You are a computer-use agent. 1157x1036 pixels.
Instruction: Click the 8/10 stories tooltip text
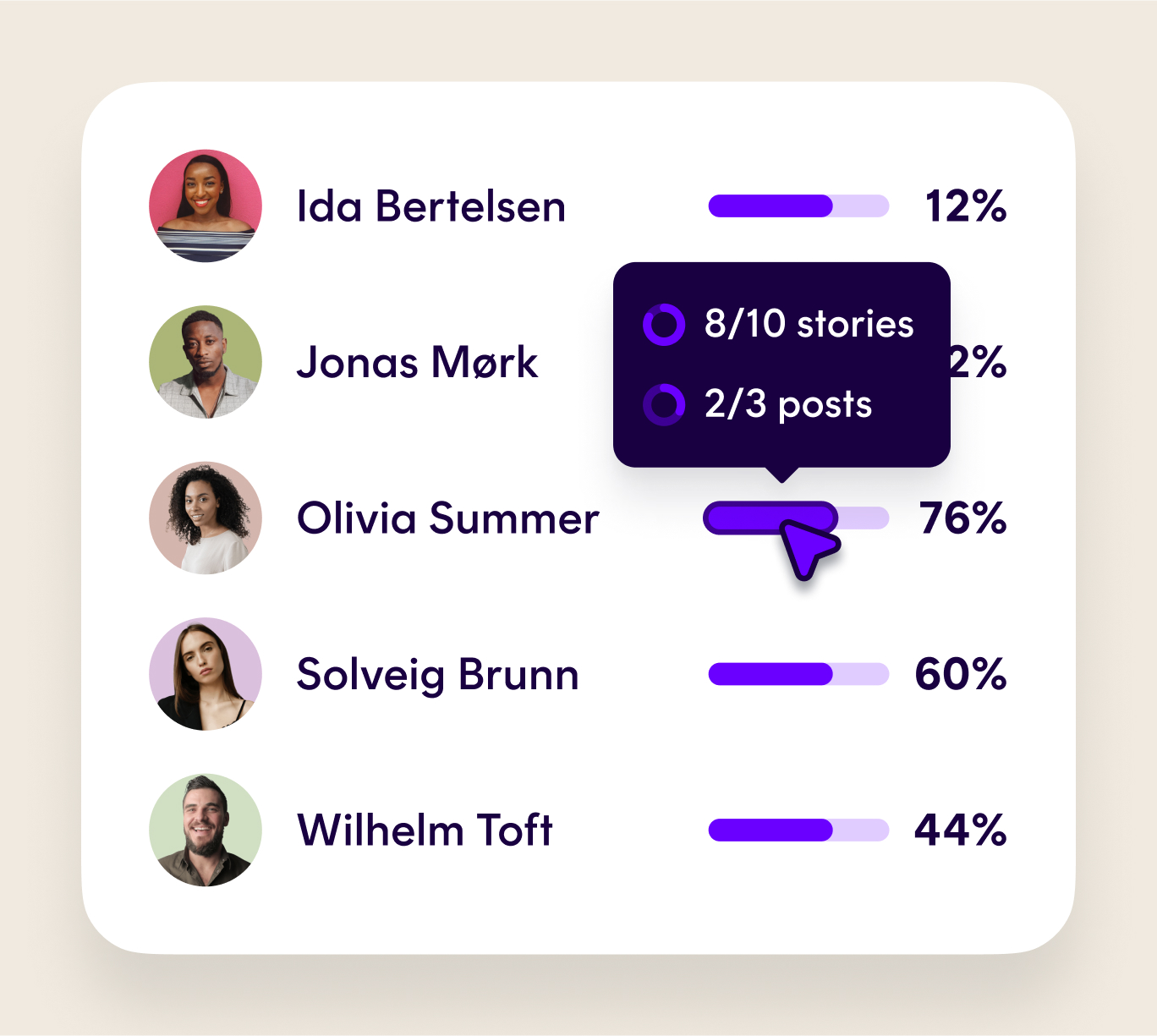pos(809,324)
